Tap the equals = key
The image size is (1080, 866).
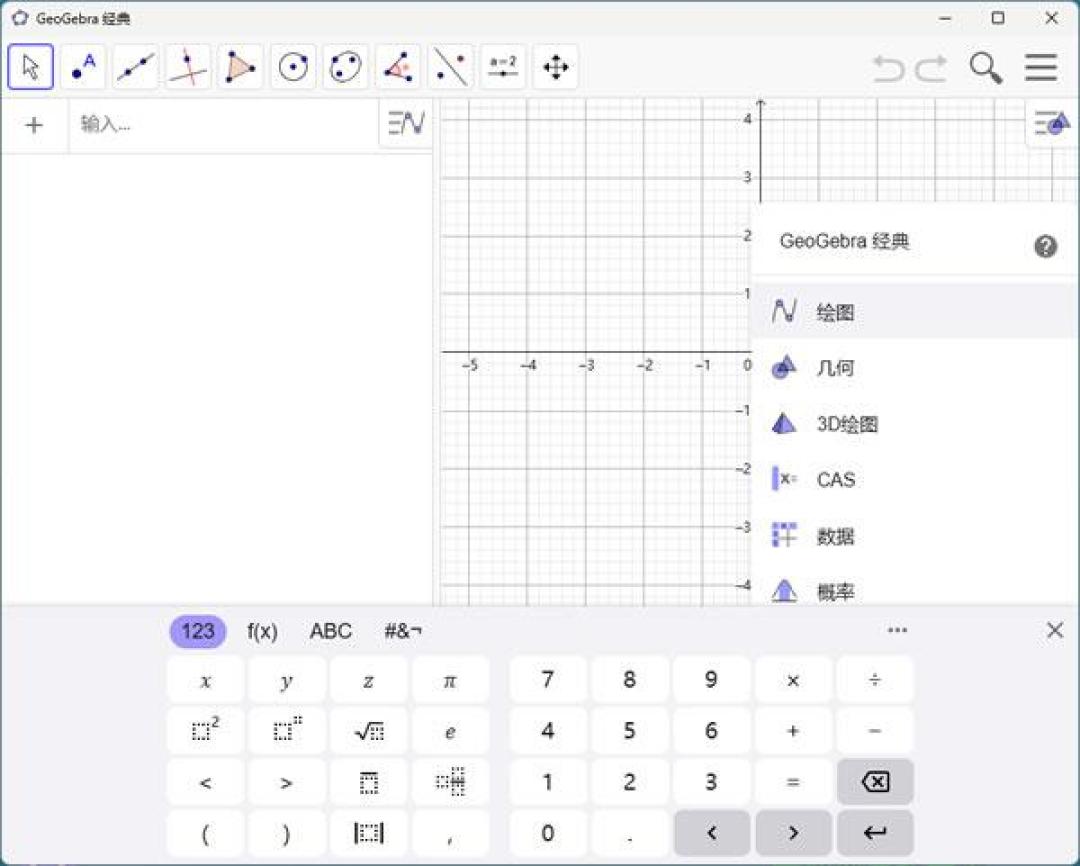click(793, 782)
